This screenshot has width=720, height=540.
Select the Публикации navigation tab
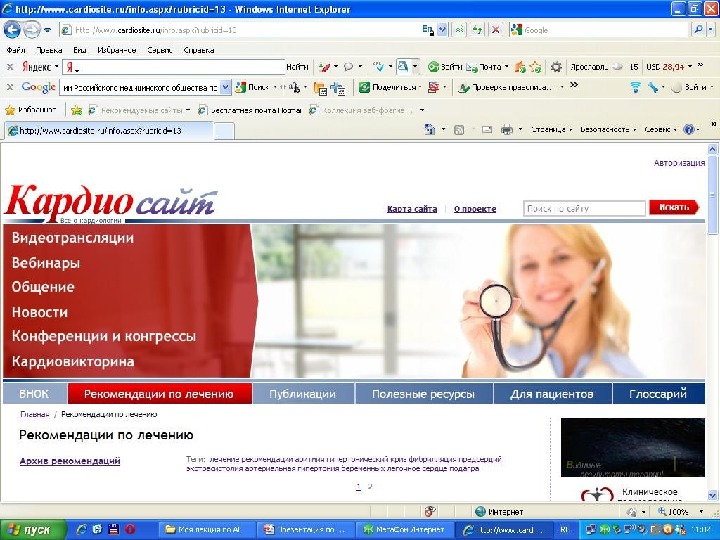coord(303,394)
